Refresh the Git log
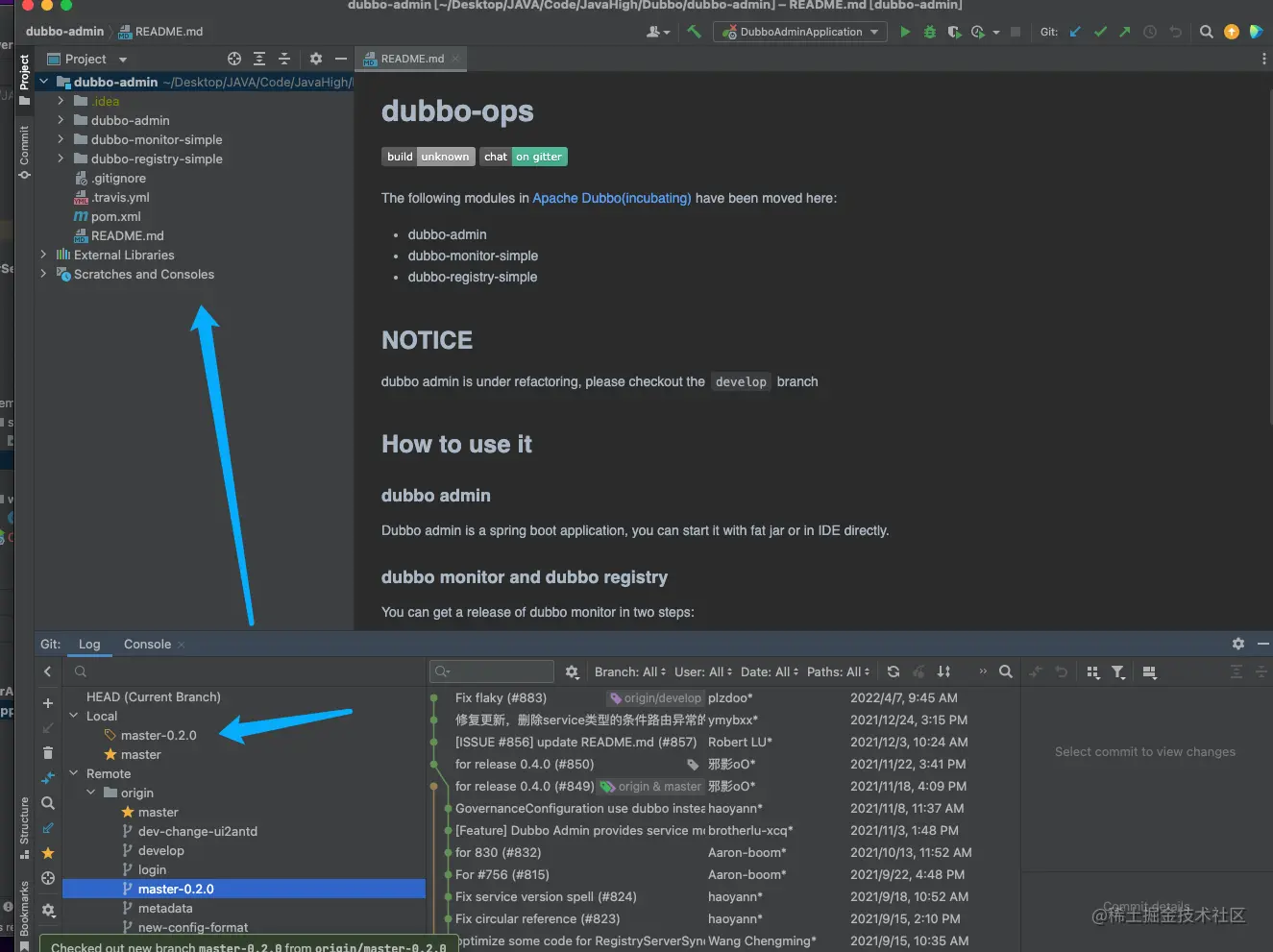1273x952 pixels. 894,671
